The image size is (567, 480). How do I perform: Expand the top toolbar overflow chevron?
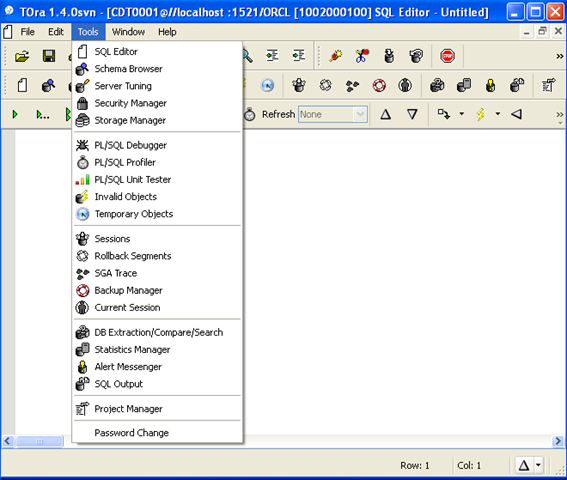[x=559, y=56]
